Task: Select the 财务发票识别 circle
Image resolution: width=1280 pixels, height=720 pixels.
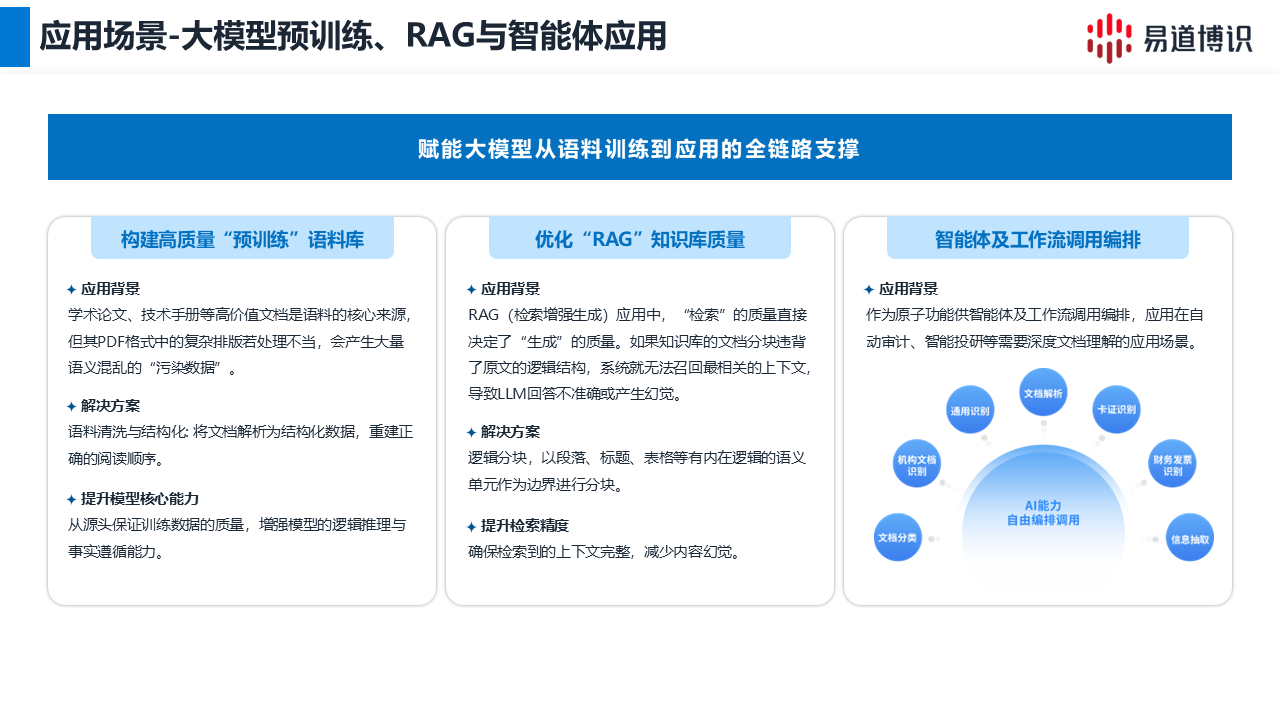Action: tap(1172, 464)
